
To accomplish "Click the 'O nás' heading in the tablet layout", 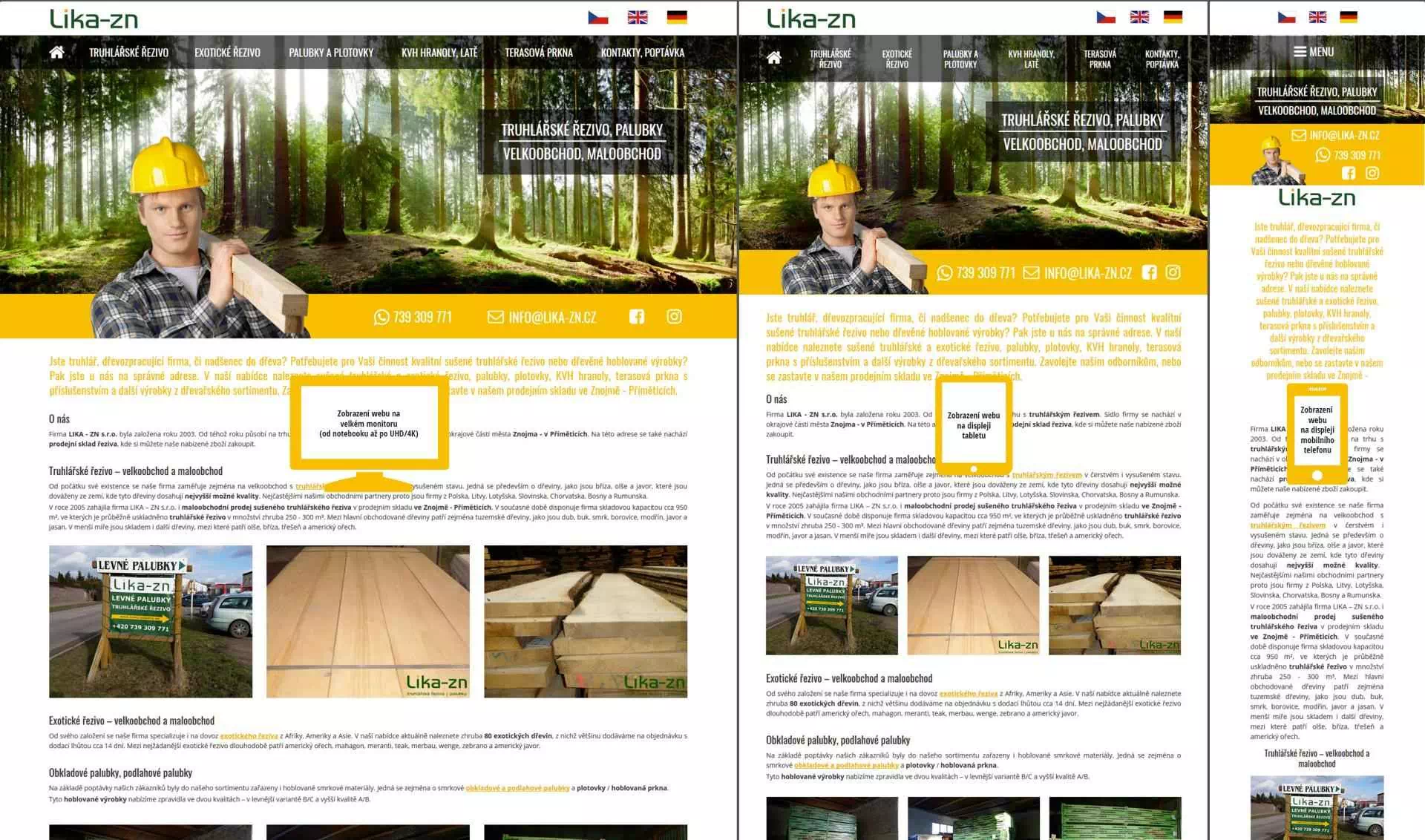I will [x=776, y=399].
